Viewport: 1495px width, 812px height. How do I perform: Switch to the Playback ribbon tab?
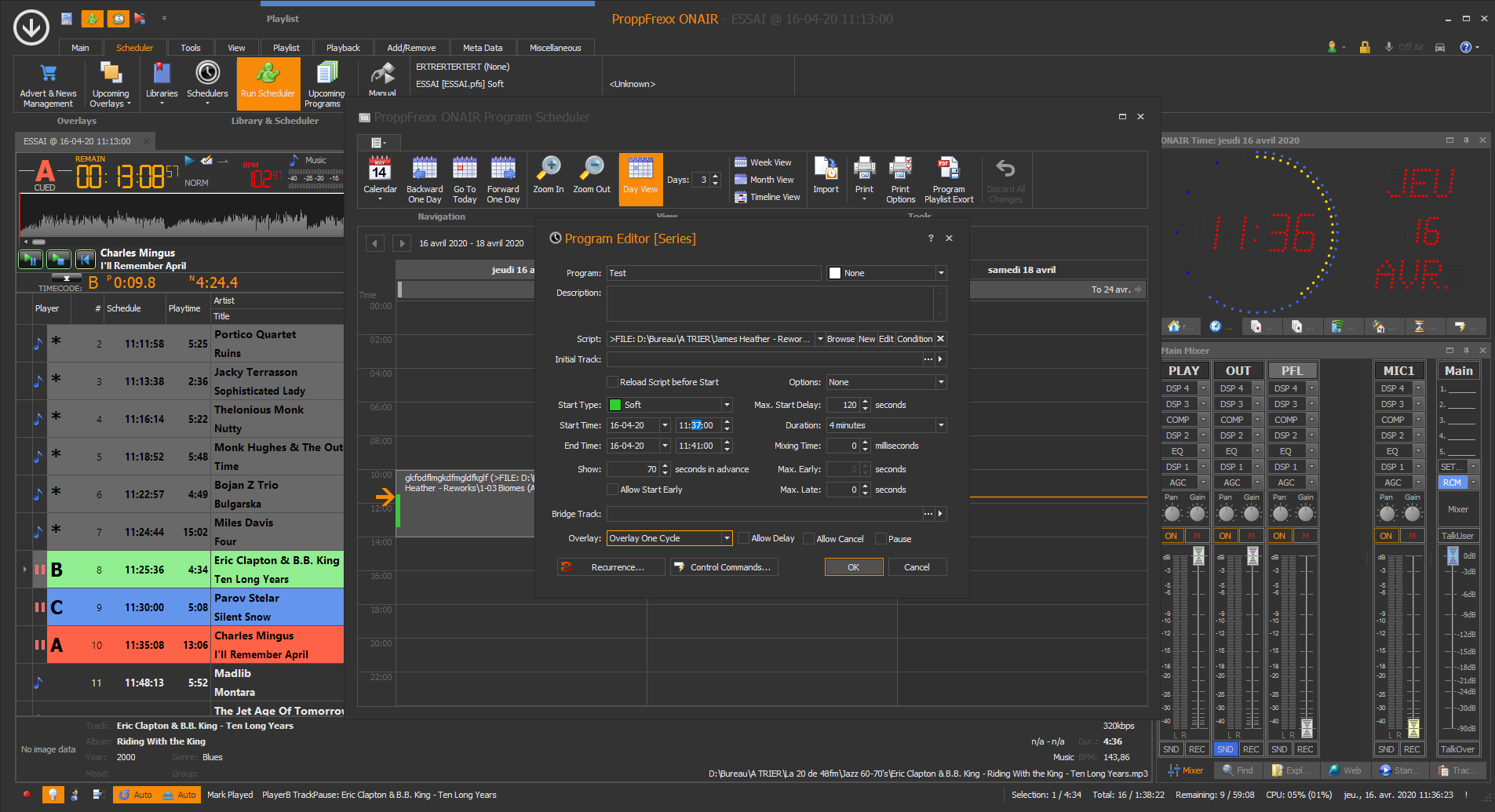pos(343,48)
